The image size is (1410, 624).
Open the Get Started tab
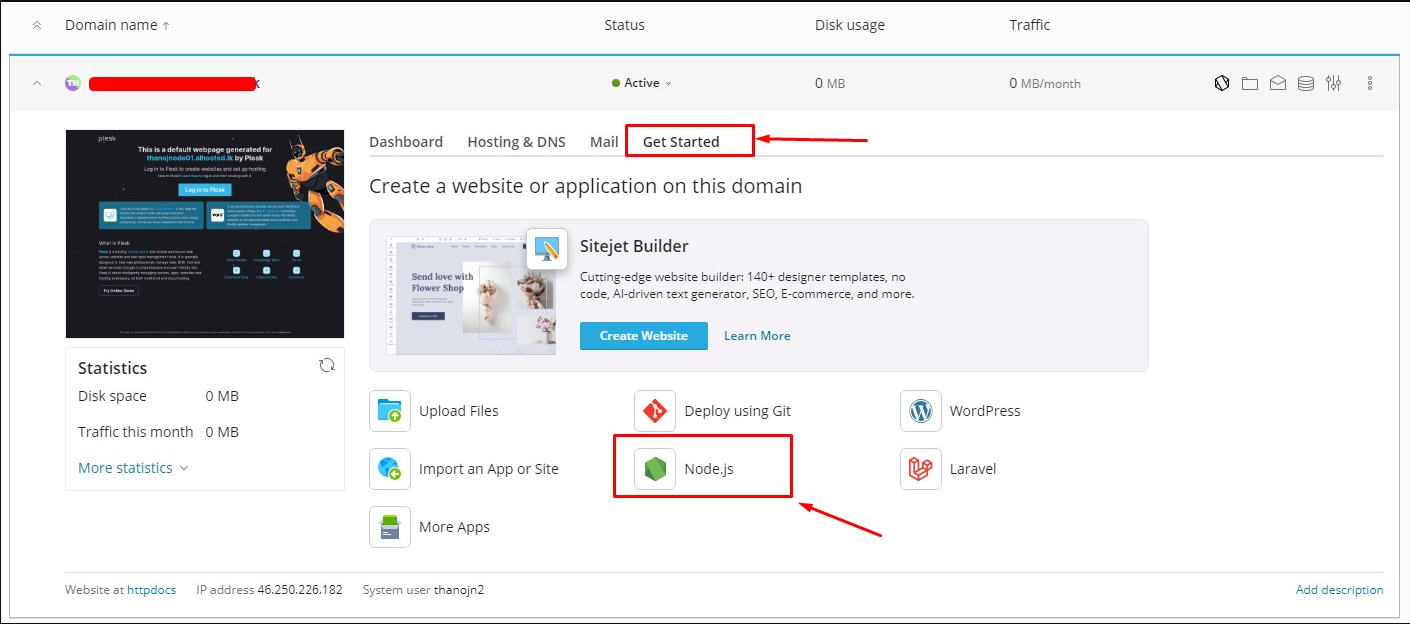coord(689,141)
